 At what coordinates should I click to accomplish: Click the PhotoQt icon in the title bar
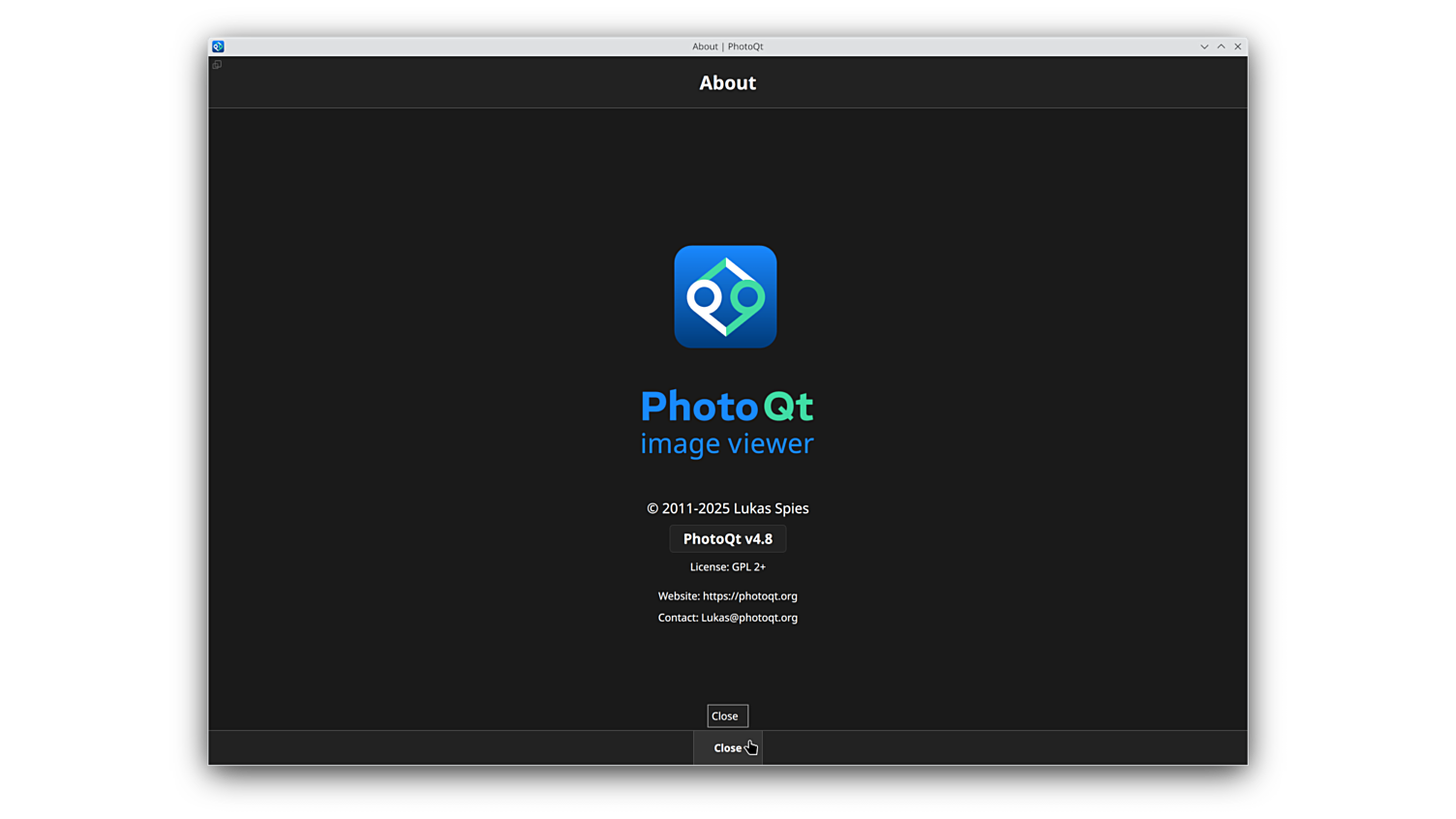[x=218, y=46]
